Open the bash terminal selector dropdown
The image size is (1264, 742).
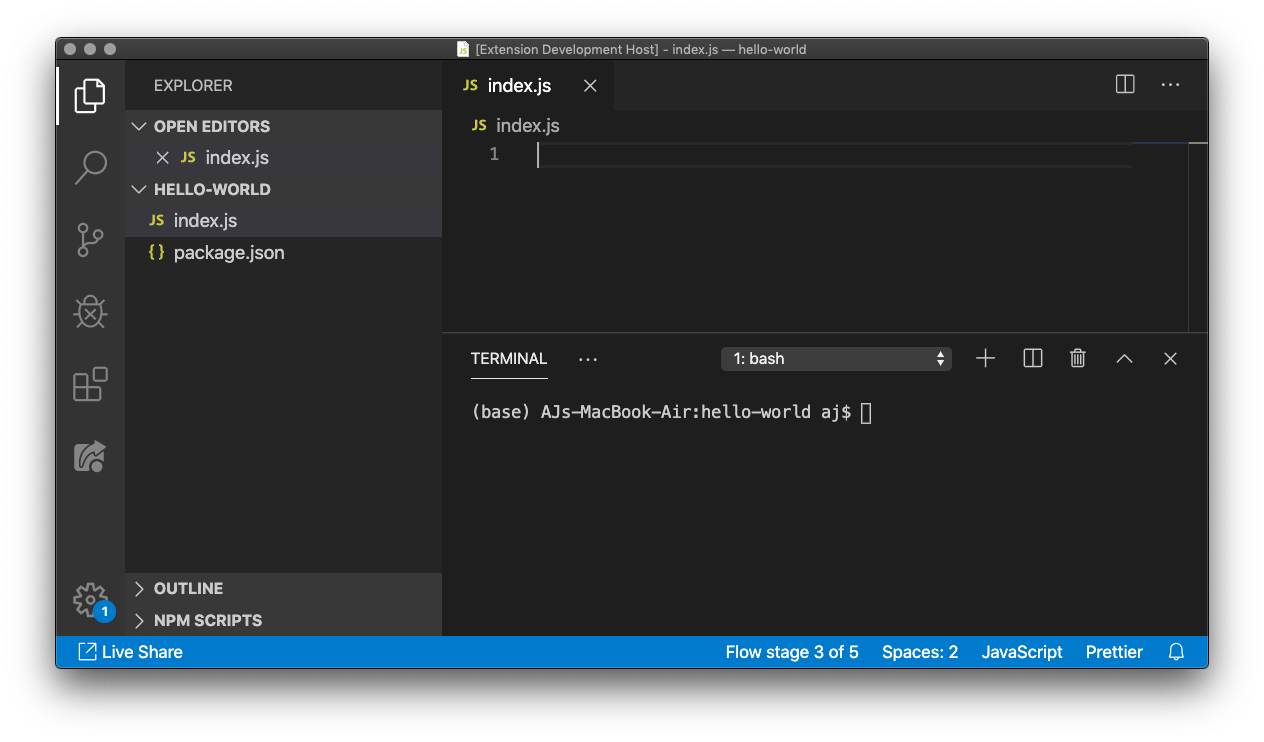click(x=836, y=358)
